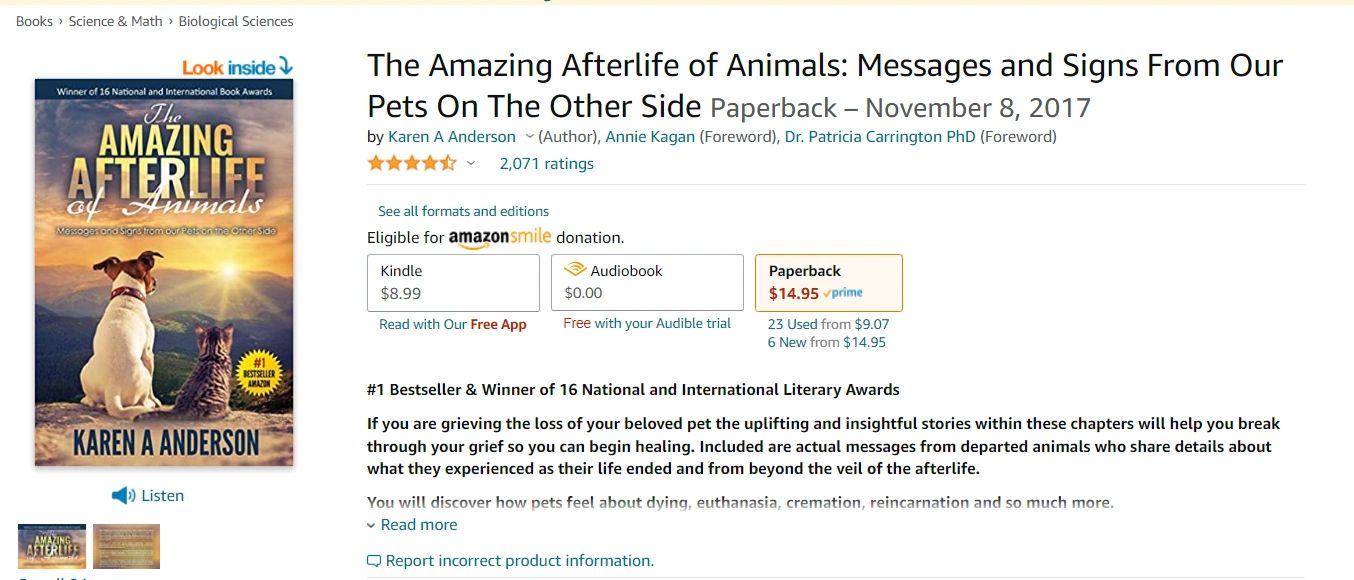The width and height of the screenshot is (1354, 580).
Task: Select the Paperback $14.95 format option
Action: point(829,282)
